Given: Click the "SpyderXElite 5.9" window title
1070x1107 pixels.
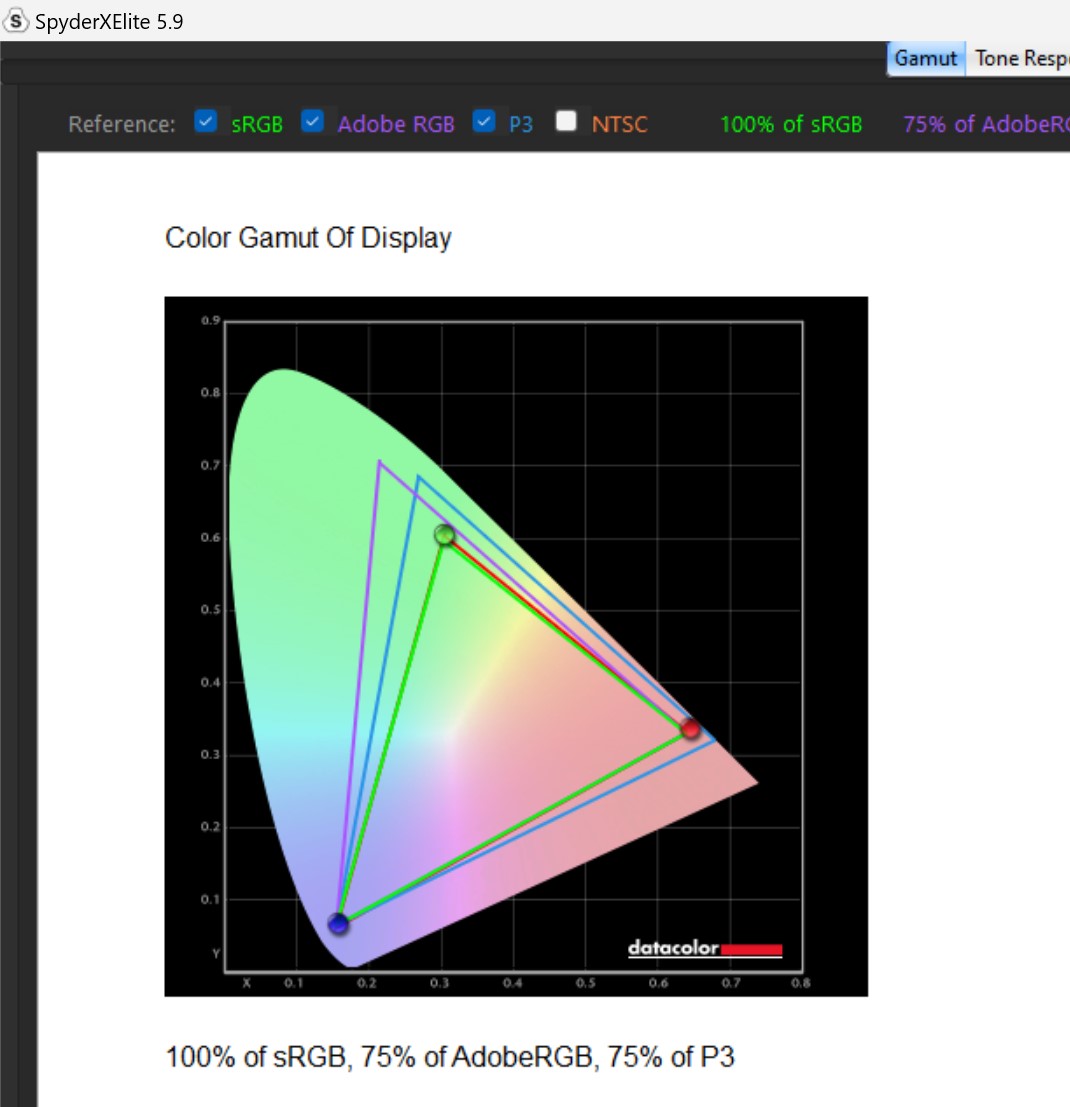Looking at the screenshot, I should click(109, 20).
